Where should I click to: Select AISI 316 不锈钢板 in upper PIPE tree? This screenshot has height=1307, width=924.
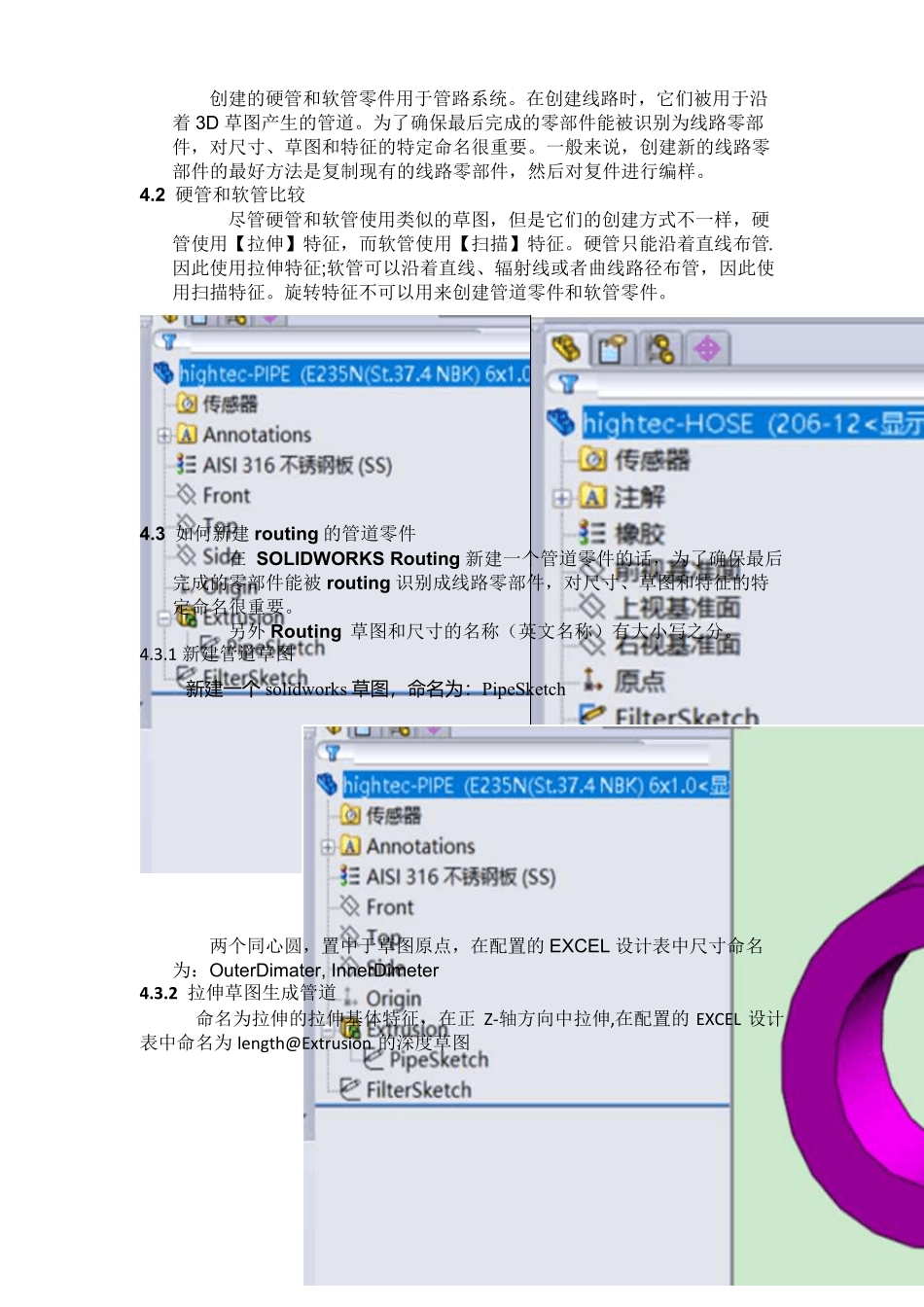click(297, 465)
